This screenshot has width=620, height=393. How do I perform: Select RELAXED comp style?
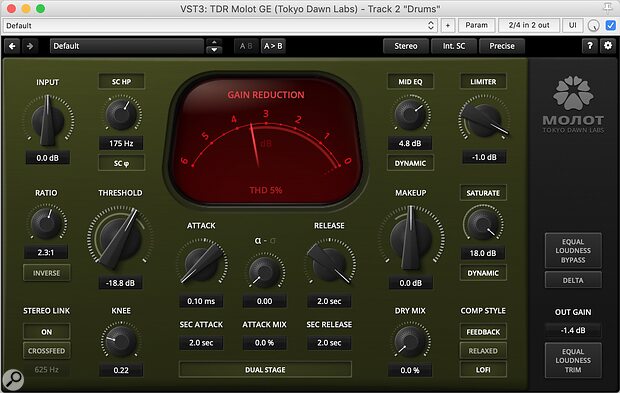click(483, 351)
